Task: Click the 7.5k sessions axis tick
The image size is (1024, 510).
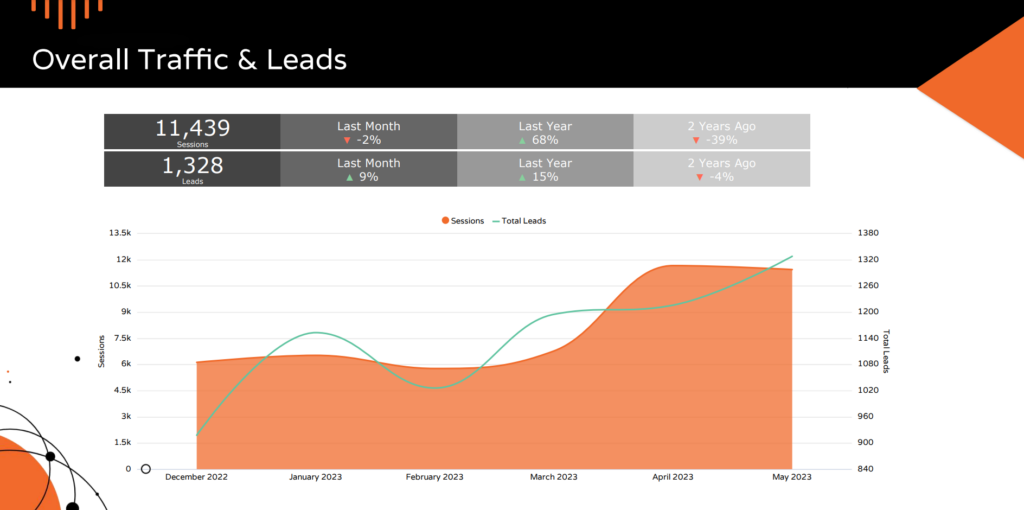Action: click(x=121, y=338)
